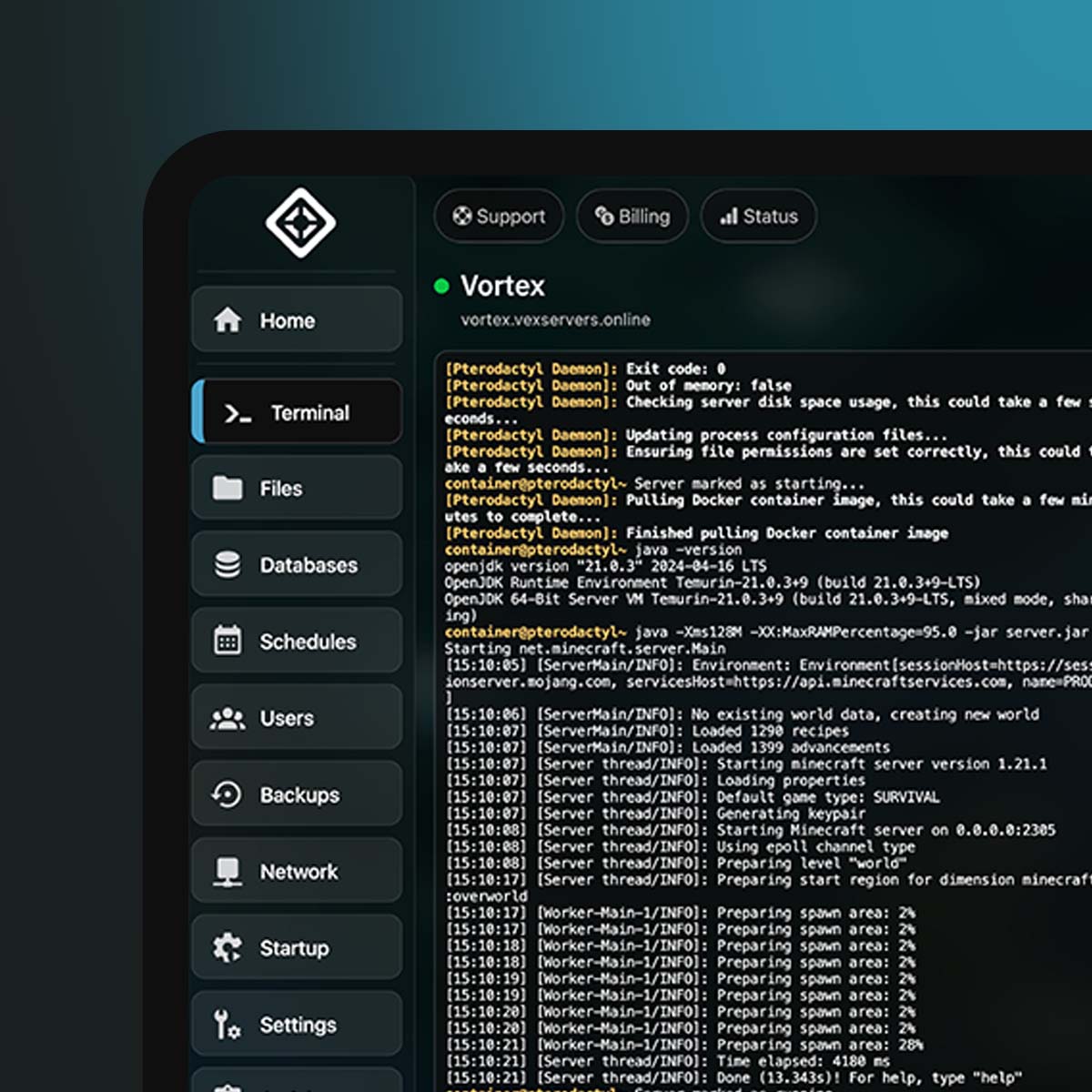
Task: Open the Status button
Action: [x=758, y=216]
